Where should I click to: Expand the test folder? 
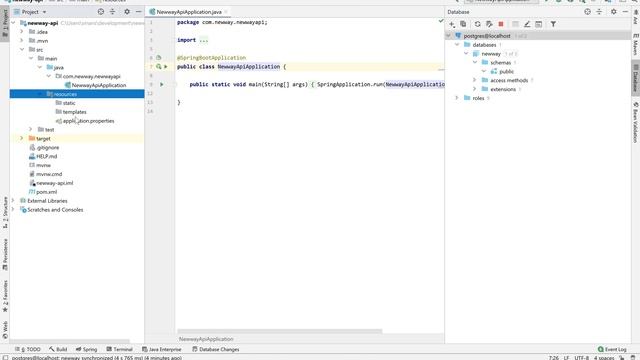click(x=31, y=129)
